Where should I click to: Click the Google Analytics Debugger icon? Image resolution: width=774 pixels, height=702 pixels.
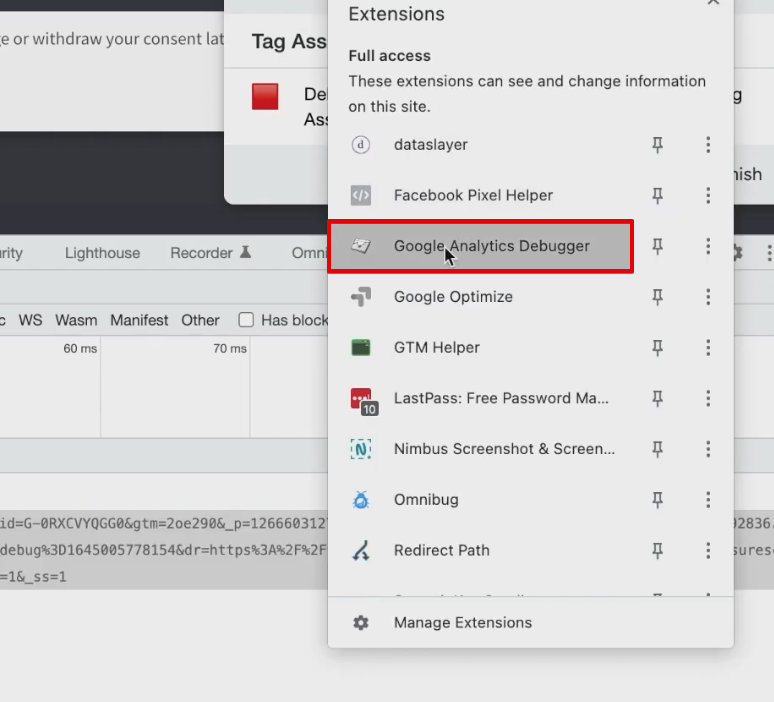click(361, 246)
